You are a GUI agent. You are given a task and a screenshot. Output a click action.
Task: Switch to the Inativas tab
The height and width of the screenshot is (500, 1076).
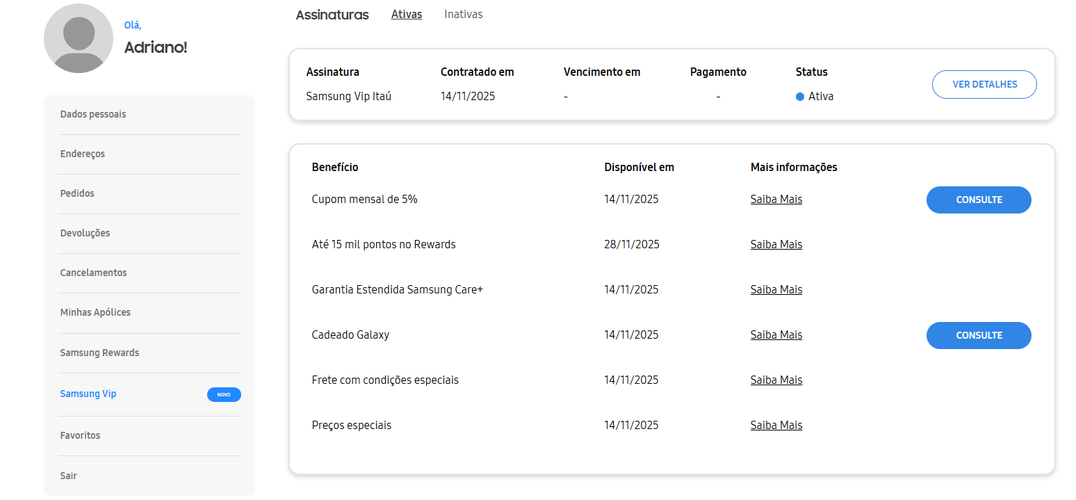pyautogui.click(x=463, y=14)
